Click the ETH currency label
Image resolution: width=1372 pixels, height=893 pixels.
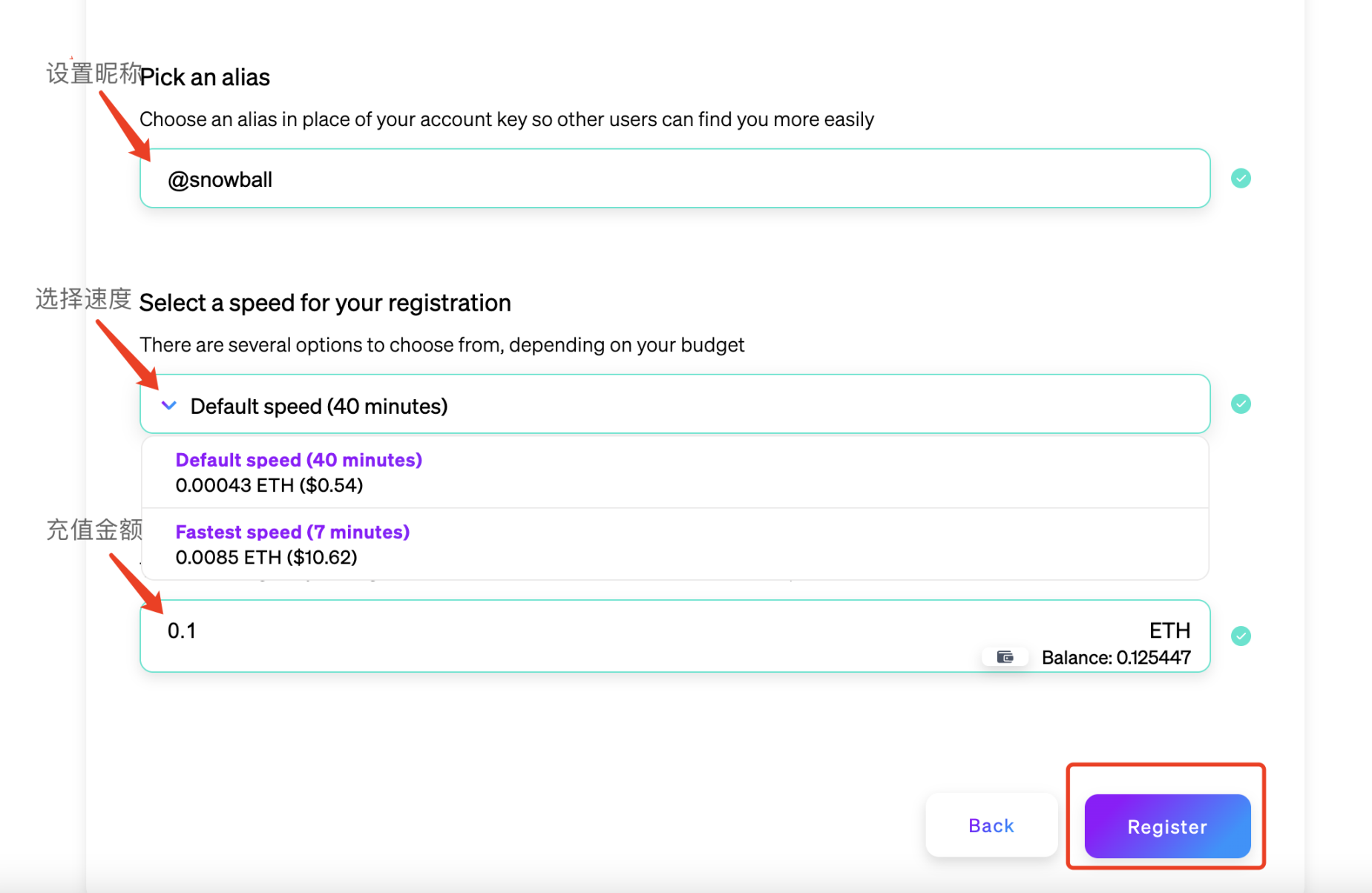1169,630
